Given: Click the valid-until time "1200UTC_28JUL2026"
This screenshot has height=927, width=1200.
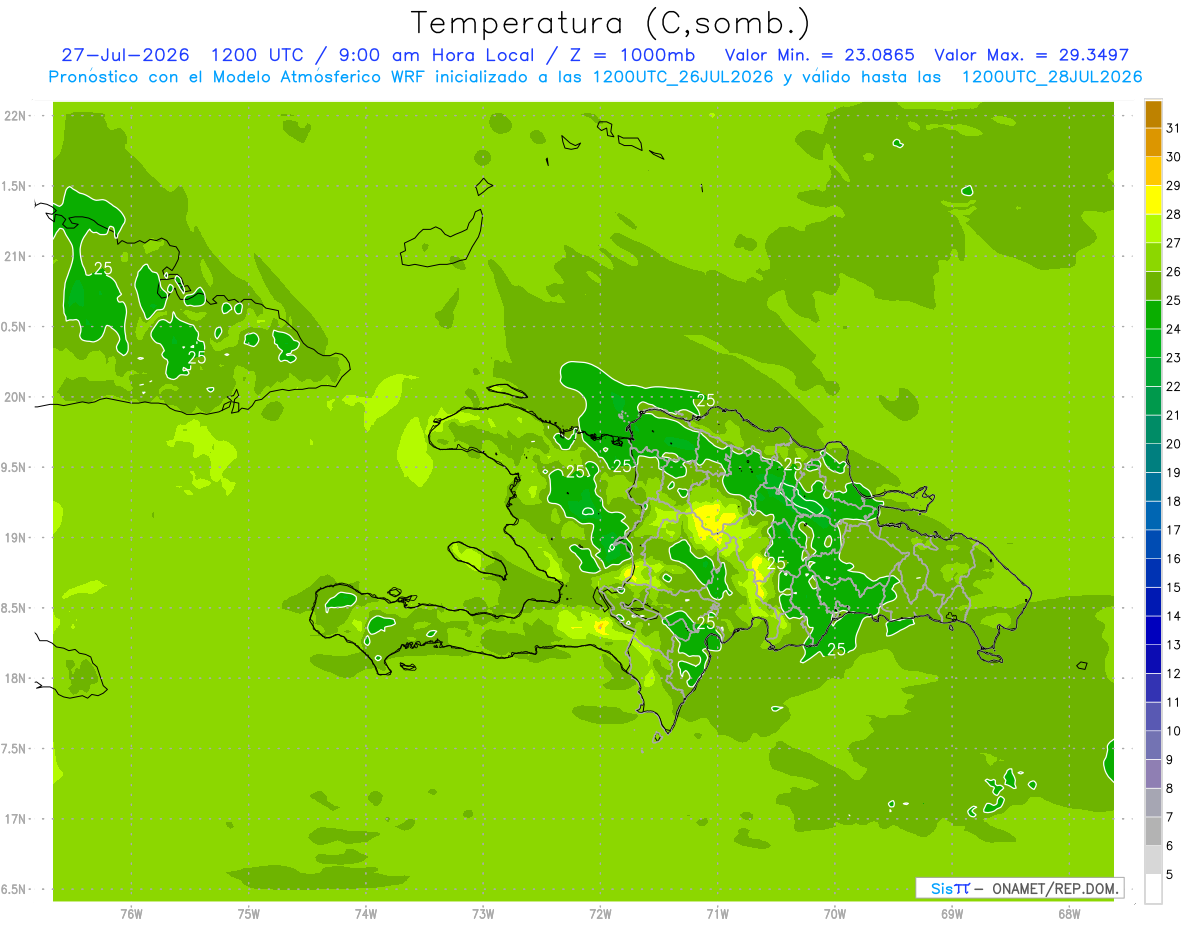Looking at the screenshot, I should pyautogui.click(x=1052, y=77).
